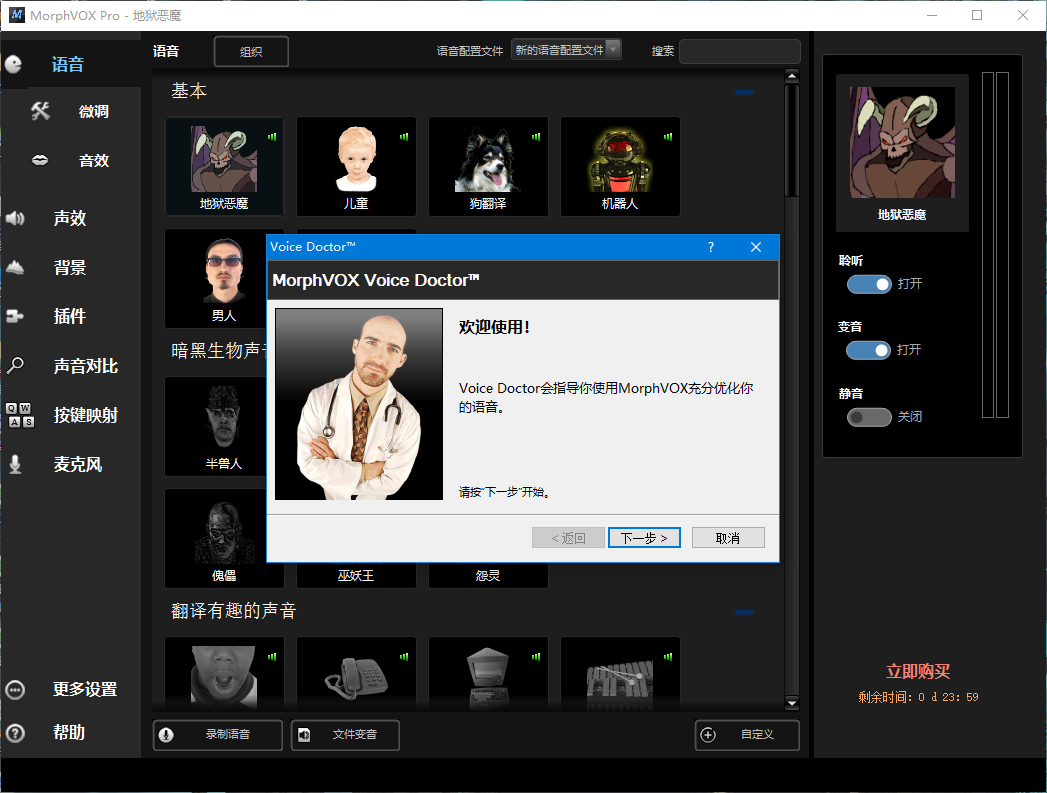Open the 声效 sidebar label
The height and width of the screenshot is (793, 1047).
click(x=69, y=218)
